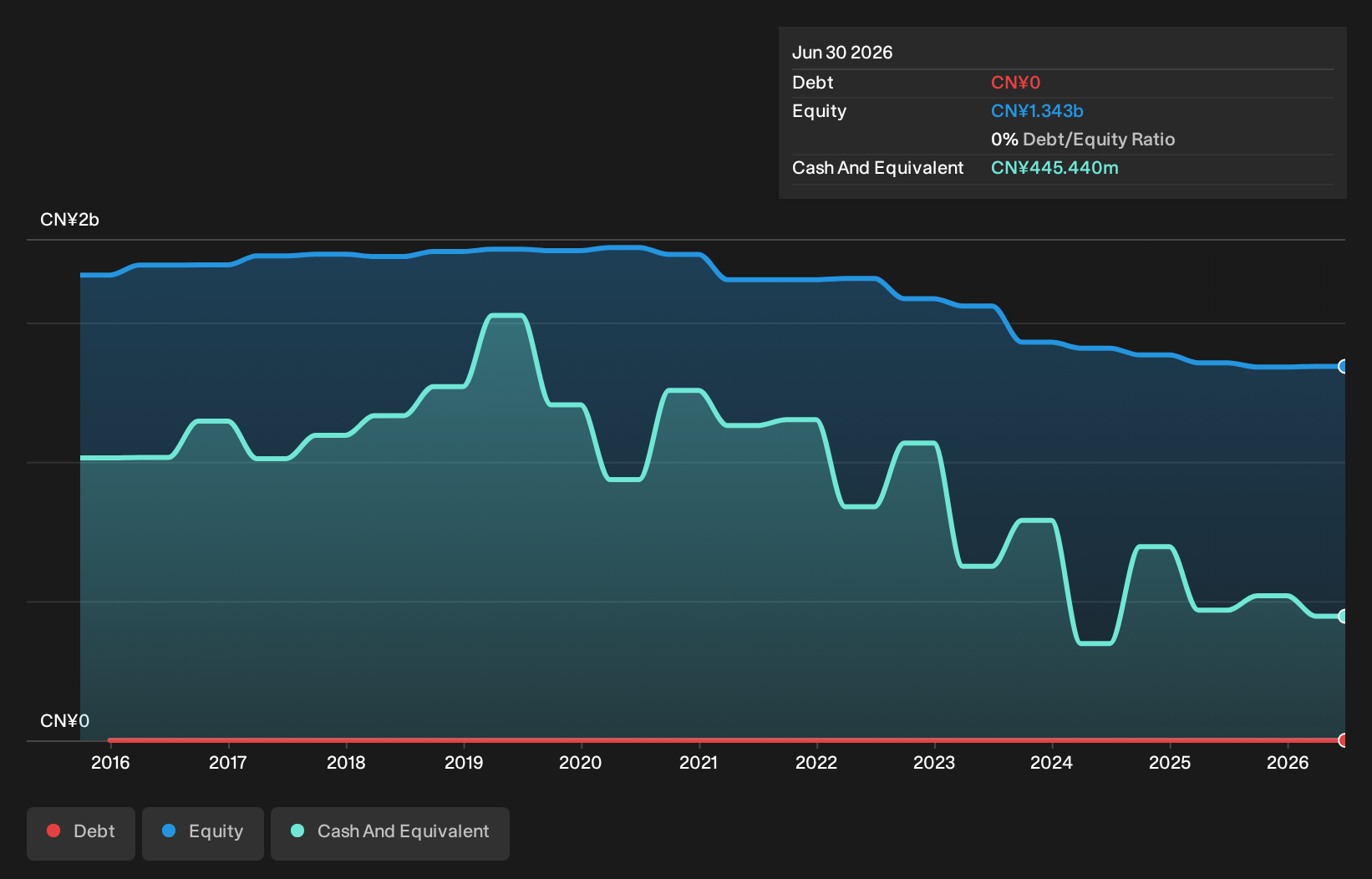Select the Debt endpoint marker on chart
1372x879 pixels.
tap(1343, 739)
